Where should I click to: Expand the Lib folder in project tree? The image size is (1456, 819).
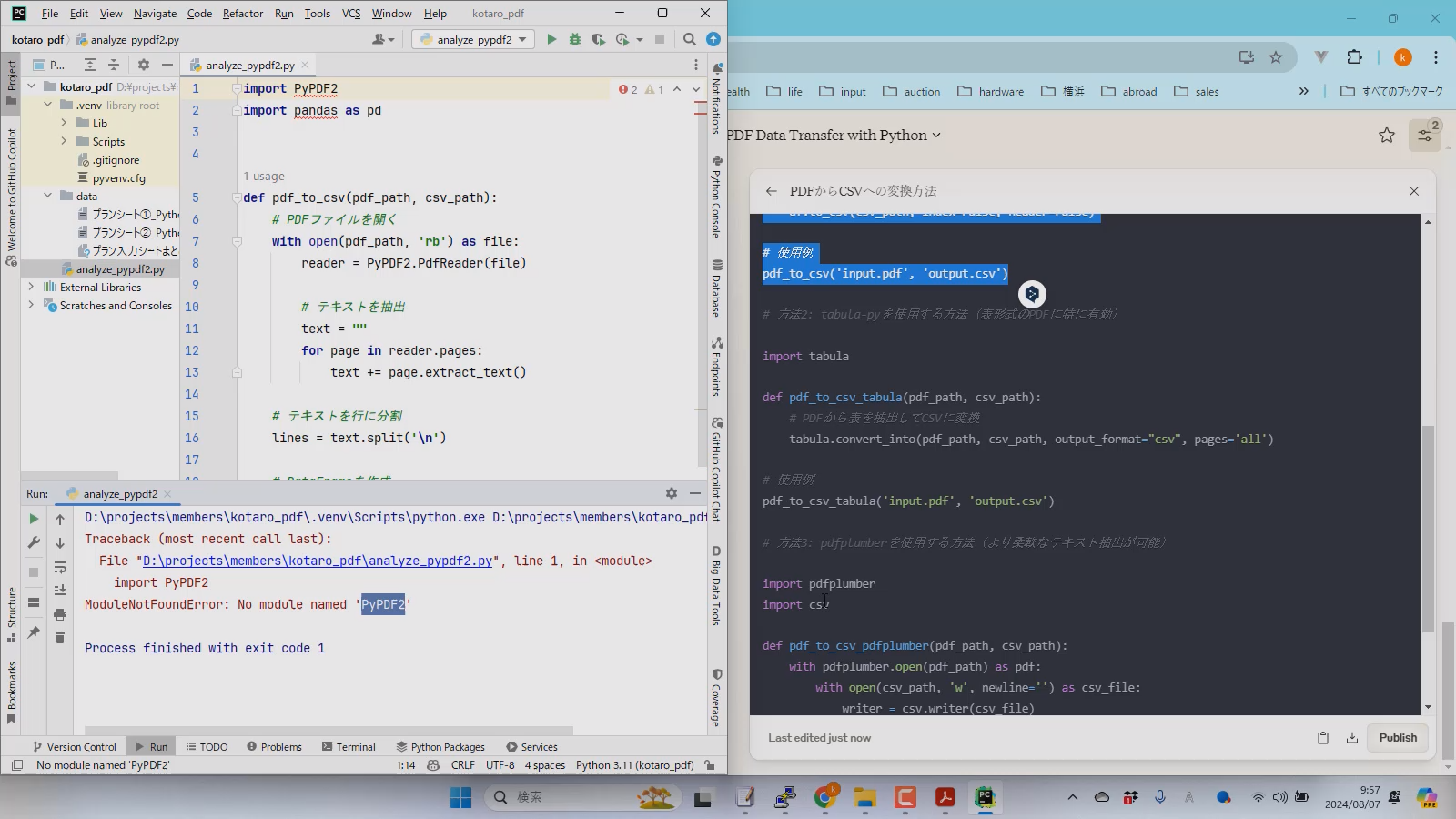[64, 123]
